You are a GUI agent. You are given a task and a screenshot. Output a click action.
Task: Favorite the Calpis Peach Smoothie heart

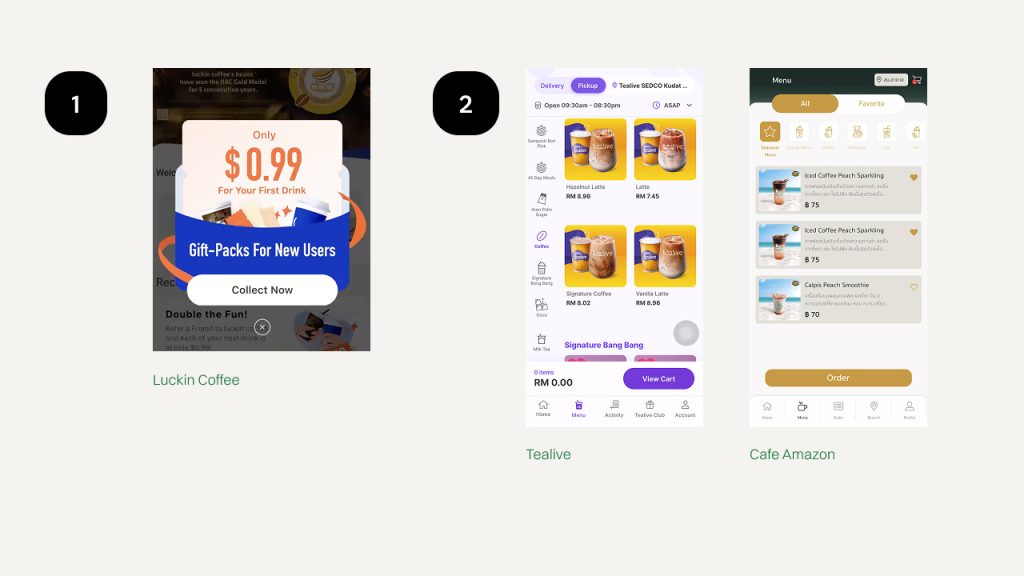pyautogui.click(x=914, y=287)
